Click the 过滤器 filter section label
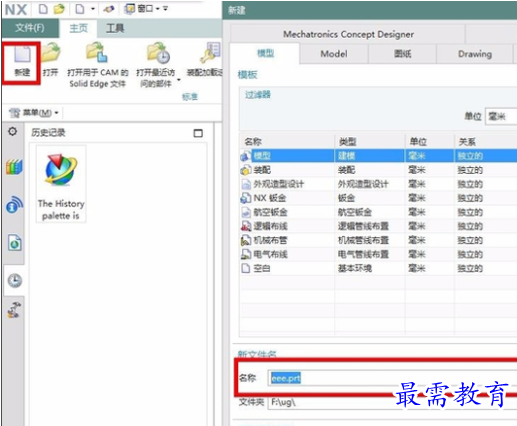This screenshot has width=517, height=426. coord(258,95)
